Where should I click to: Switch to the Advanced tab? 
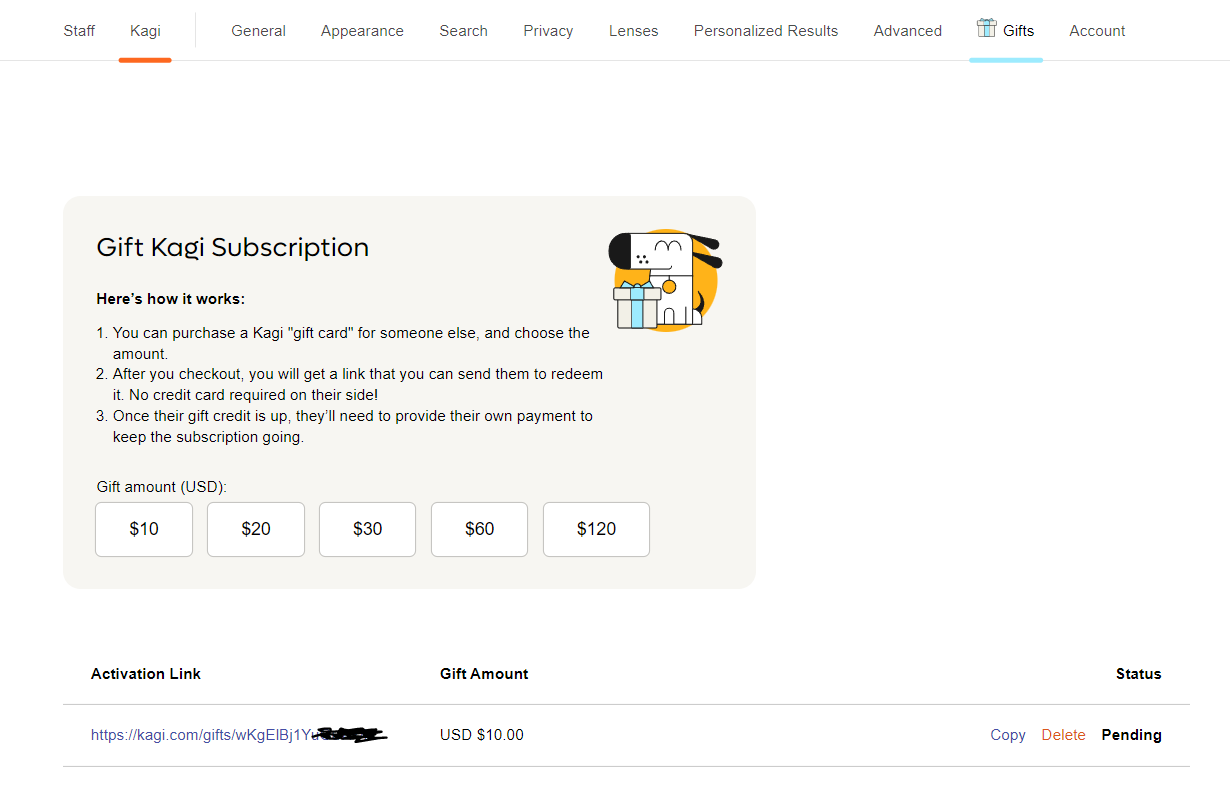pos(907,31)
